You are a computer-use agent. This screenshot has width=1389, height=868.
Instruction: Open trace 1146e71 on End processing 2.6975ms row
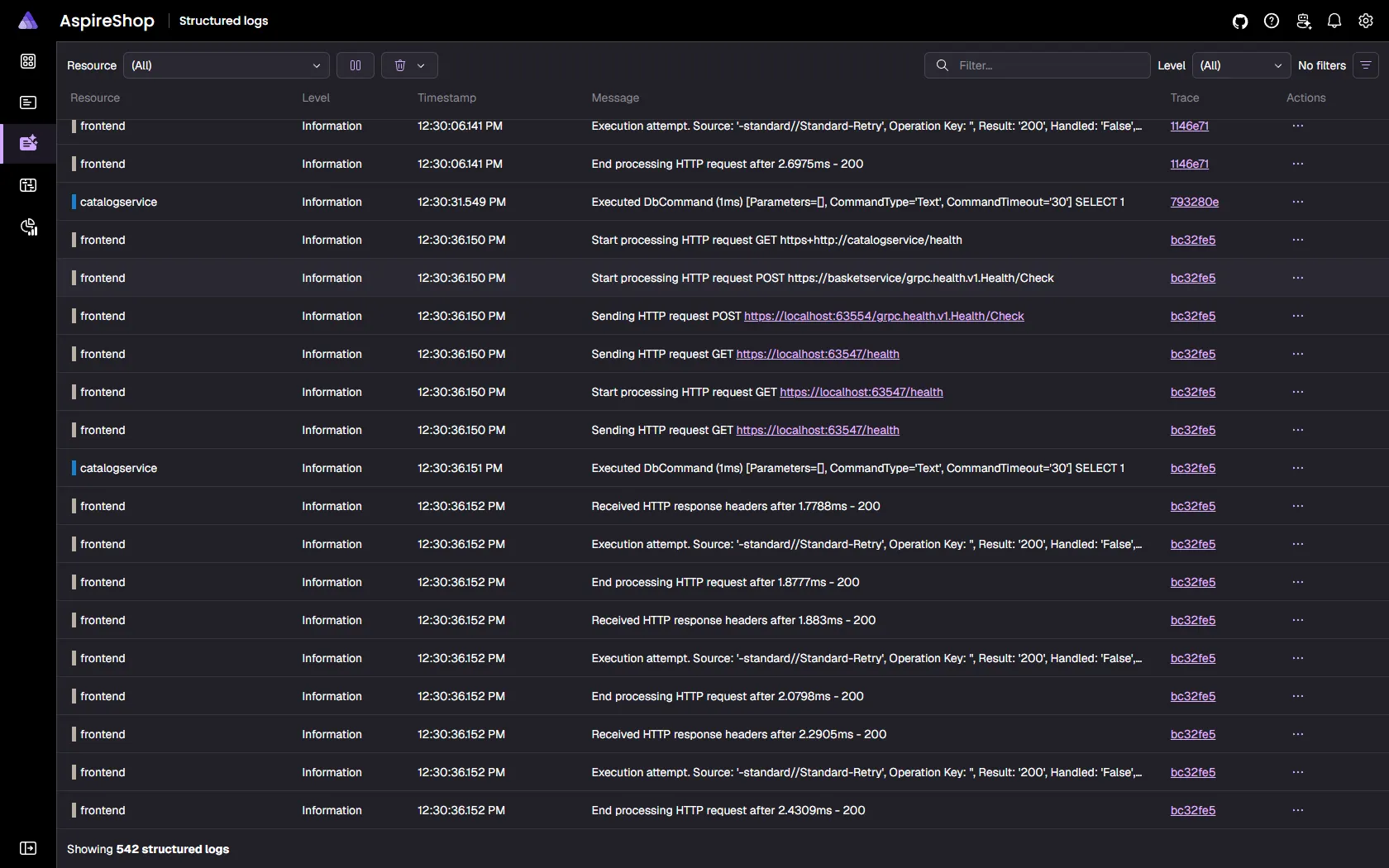[x=1190, y=164]
